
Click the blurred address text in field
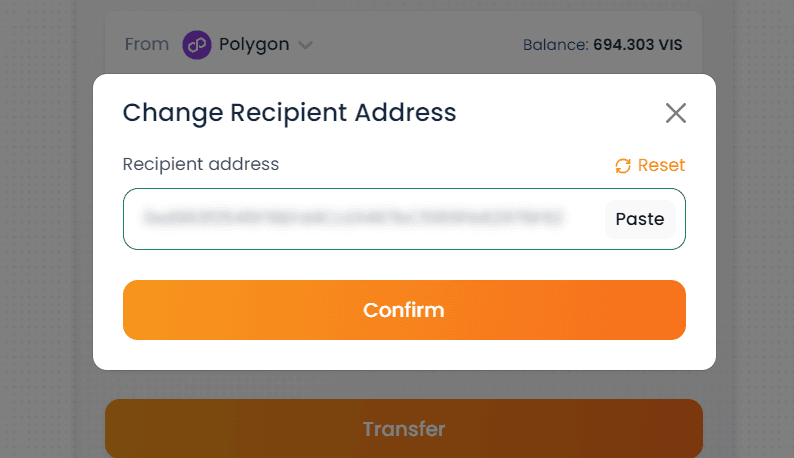pyautogui.click(x=353, y=218)
